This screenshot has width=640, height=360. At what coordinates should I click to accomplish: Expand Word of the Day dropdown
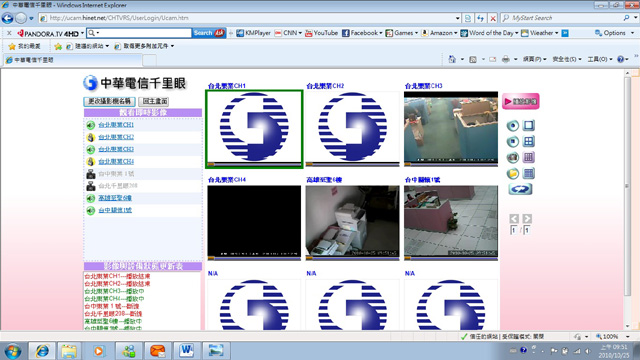tap(516, 33)
